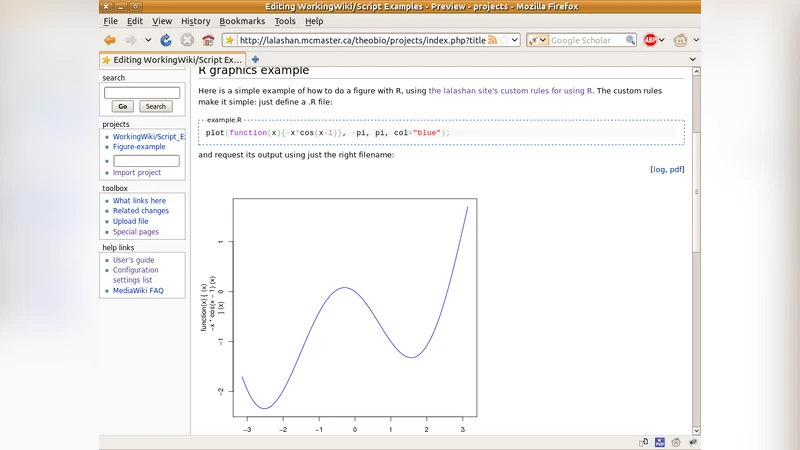Click the Greasemonkey status bar monkey icon
The width and height of the screenshot is (800, 450).
pyautogui.click(x=676, y=442)
